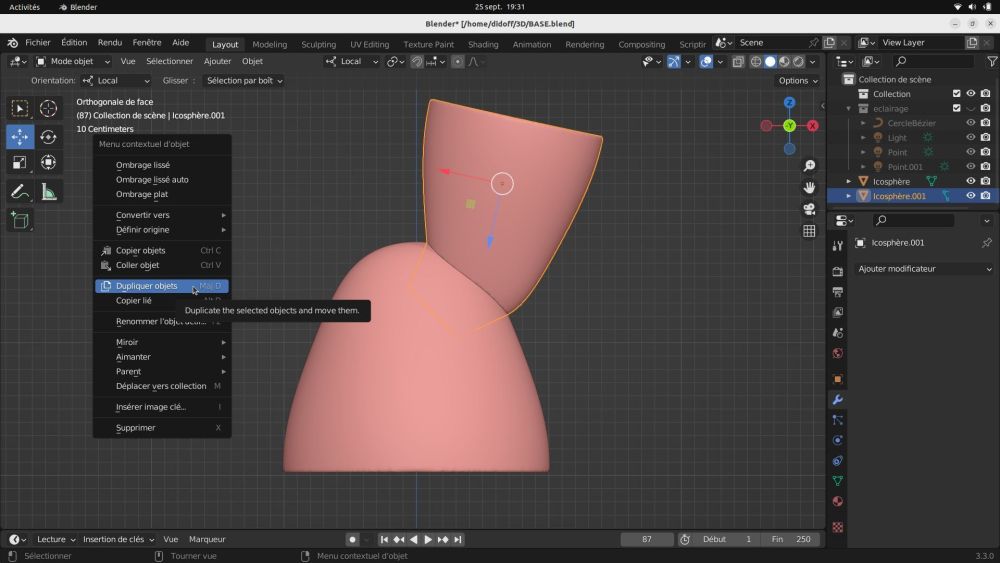Select the 3D Cursor tool

tap(48, 109)
